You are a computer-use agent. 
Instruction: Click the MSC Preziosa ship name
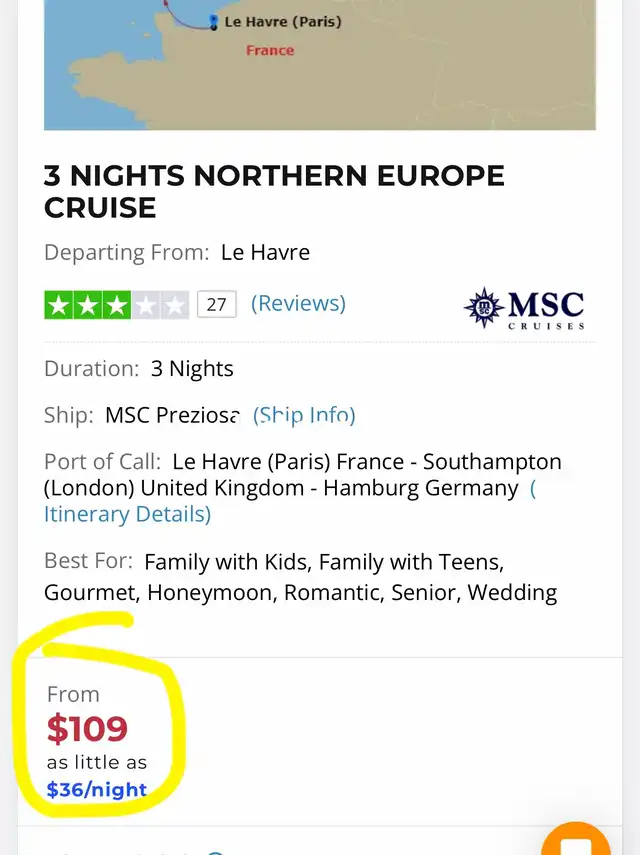coord(172,415)
